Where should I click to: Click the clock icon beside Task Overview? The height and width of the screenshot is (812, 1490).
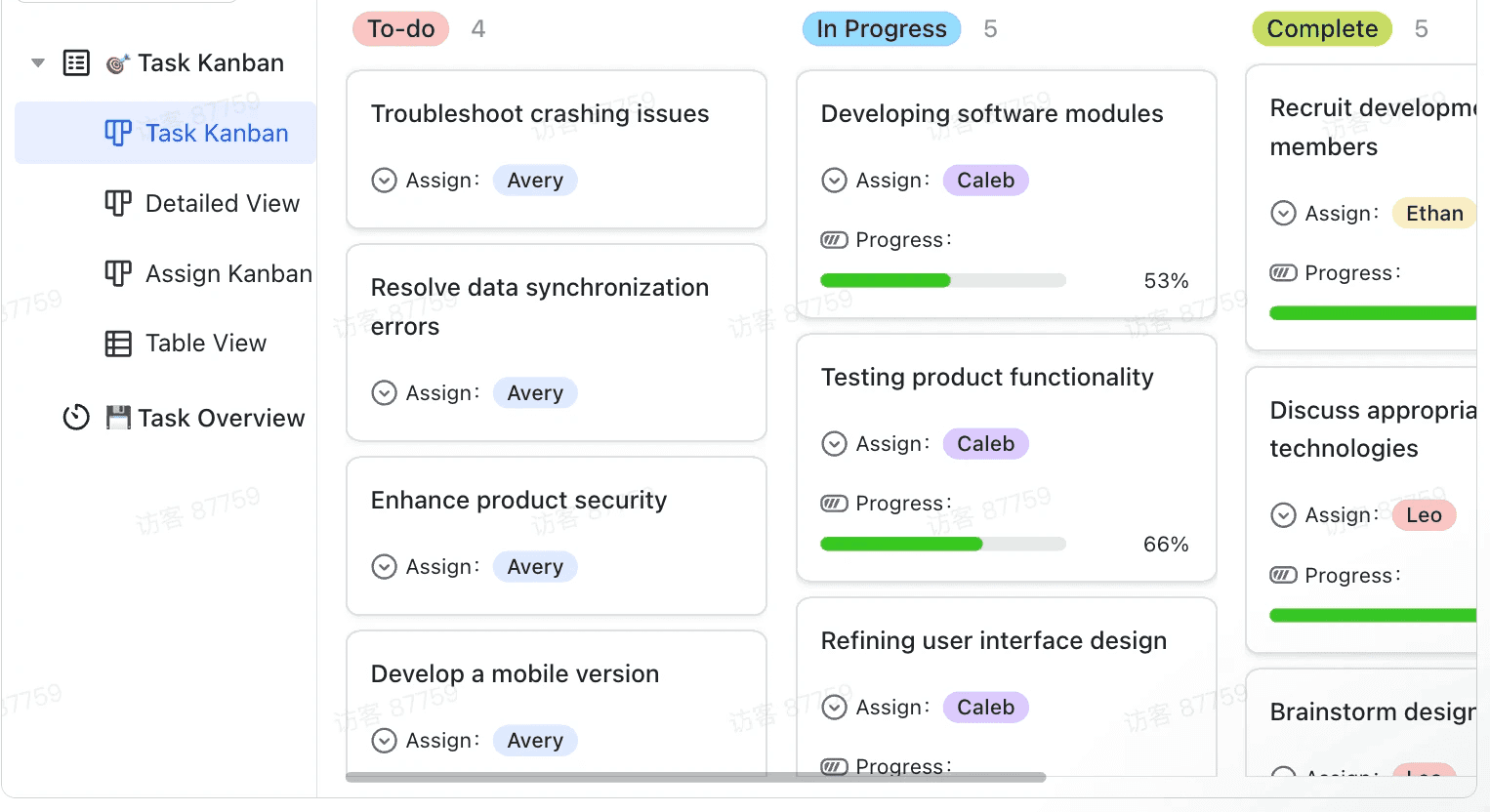coord(76,417)
